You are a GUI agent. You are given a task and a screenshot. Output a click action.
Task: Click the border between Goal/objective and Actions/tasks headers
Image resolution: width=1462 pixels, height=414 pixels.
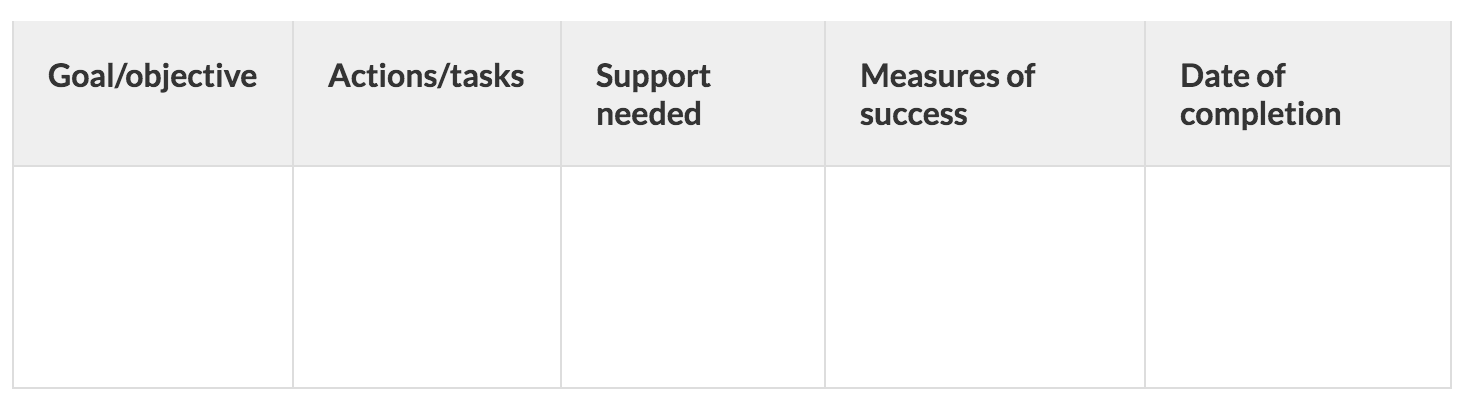click(293, 94)
